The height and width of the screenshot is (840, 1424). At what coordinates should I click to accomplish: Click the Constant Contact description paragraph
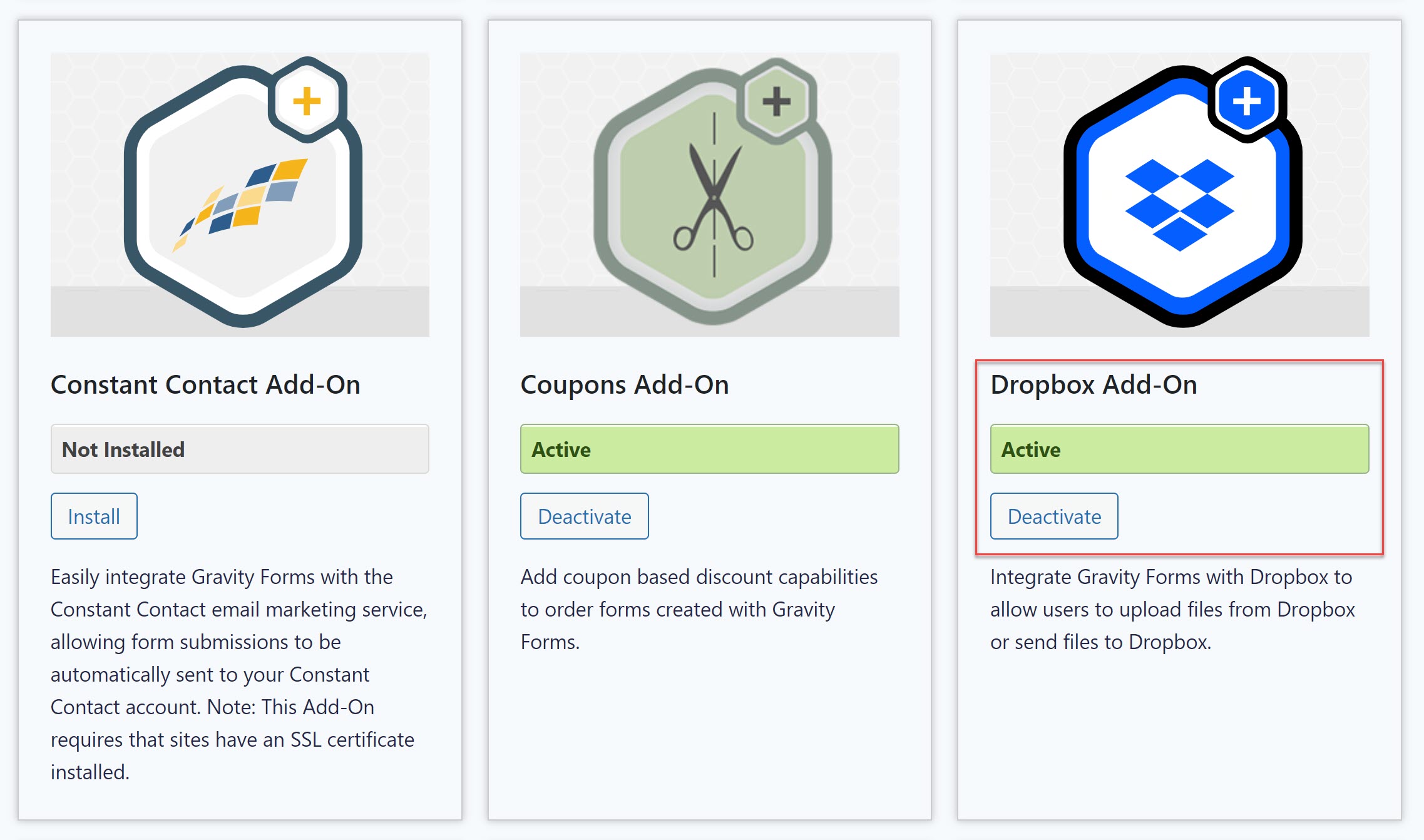point(239,674)
